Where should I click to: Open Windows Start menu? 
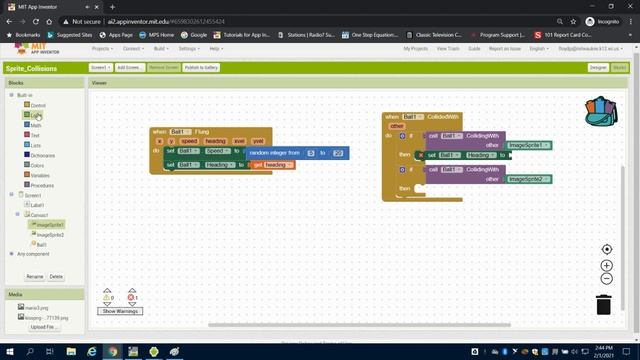pos(10,351)
